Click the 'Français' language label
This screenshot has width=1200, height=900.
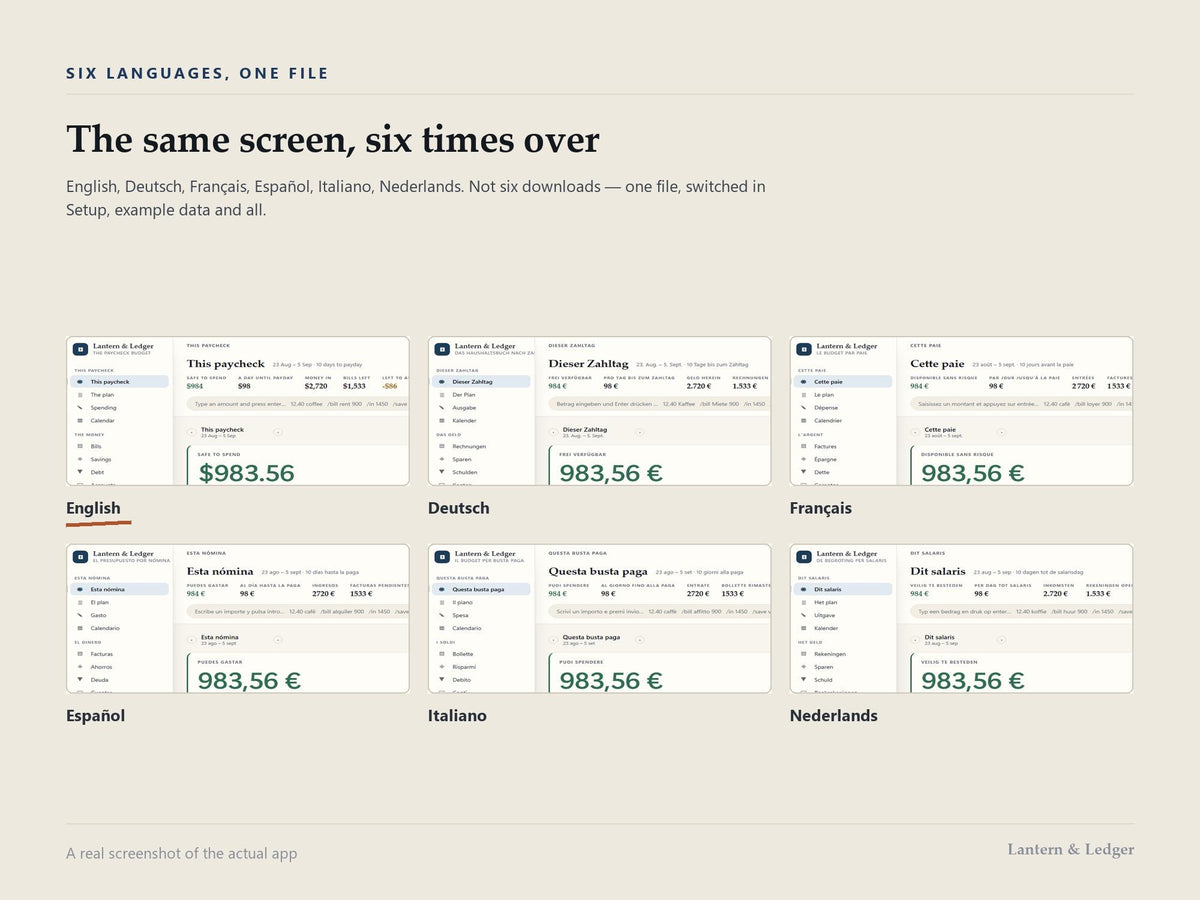[x=821, y=508]
